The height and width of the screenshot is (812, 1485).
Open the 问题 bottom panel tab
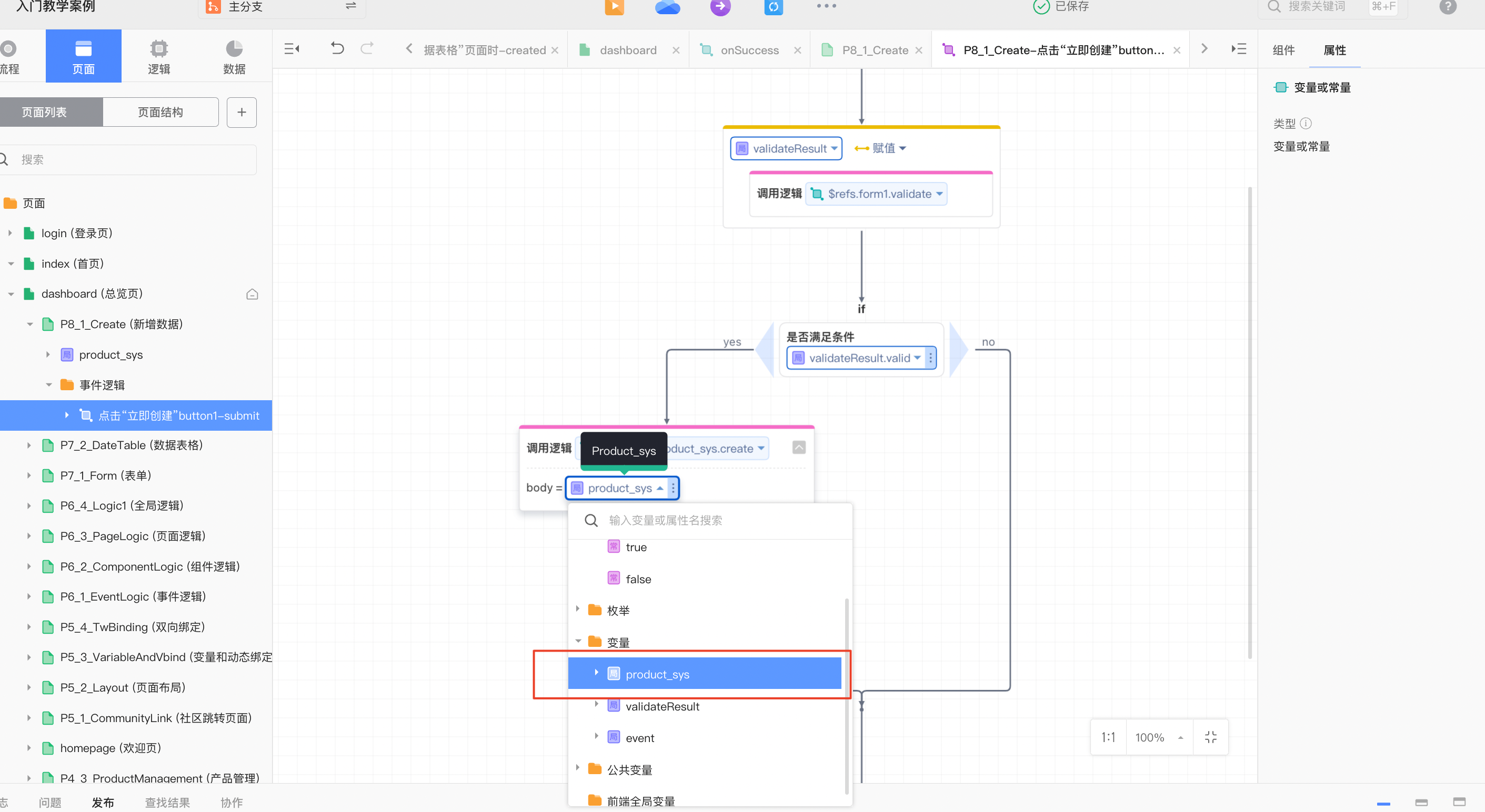point(50,802)
